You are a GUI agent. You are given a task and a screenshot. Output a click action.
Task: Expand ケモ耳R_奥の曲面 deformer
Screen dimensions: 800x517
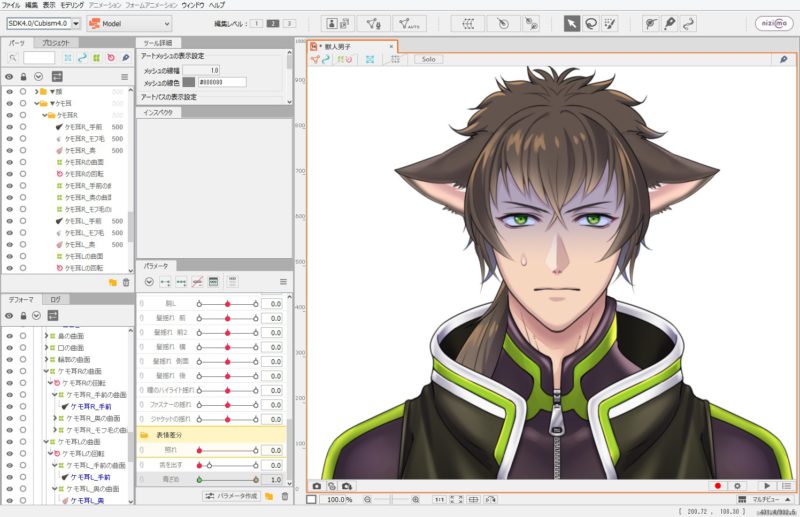(55, 418)
